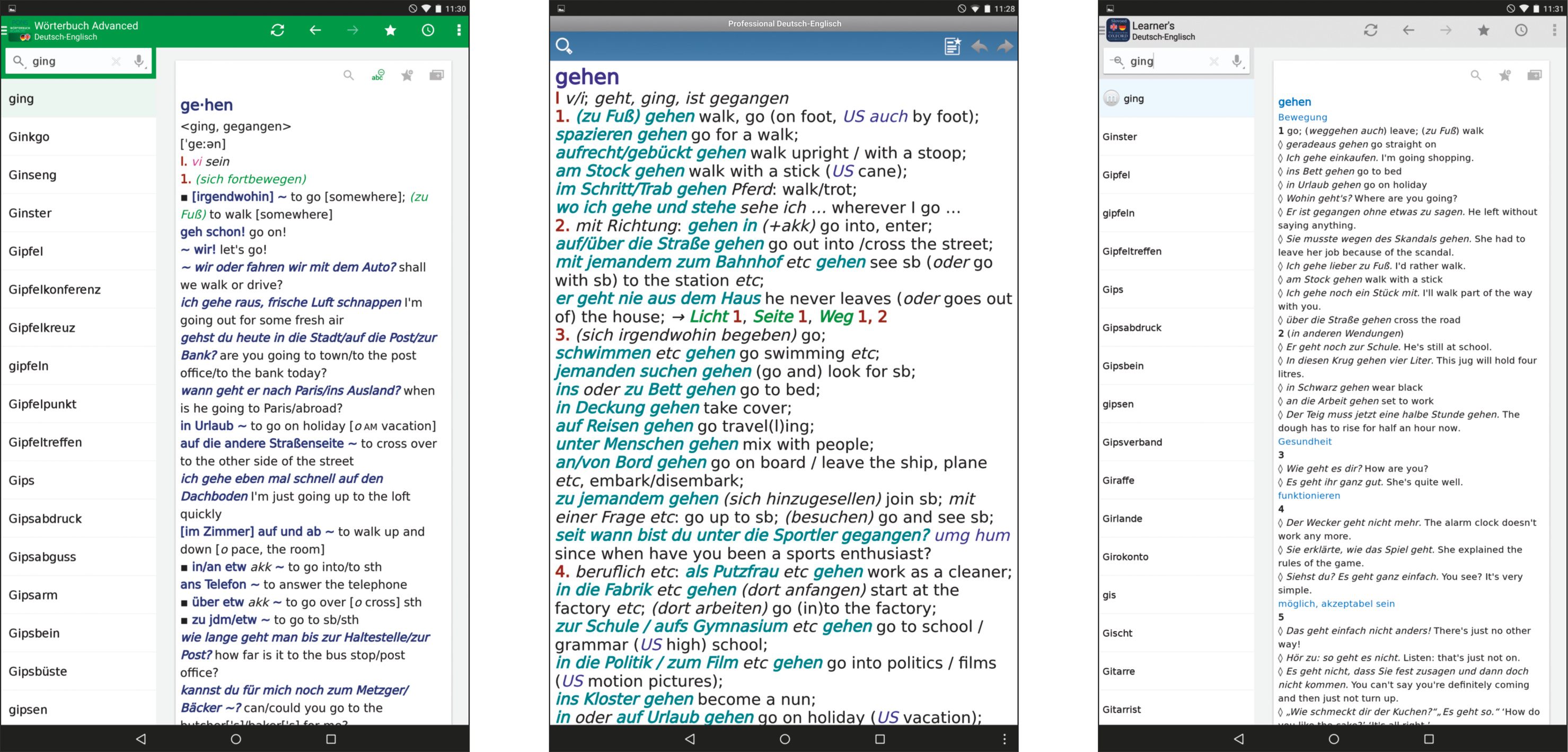1568x752 pixels.
Task: Tap microphone icon in left search field
Action: click(x=139, y=61)
